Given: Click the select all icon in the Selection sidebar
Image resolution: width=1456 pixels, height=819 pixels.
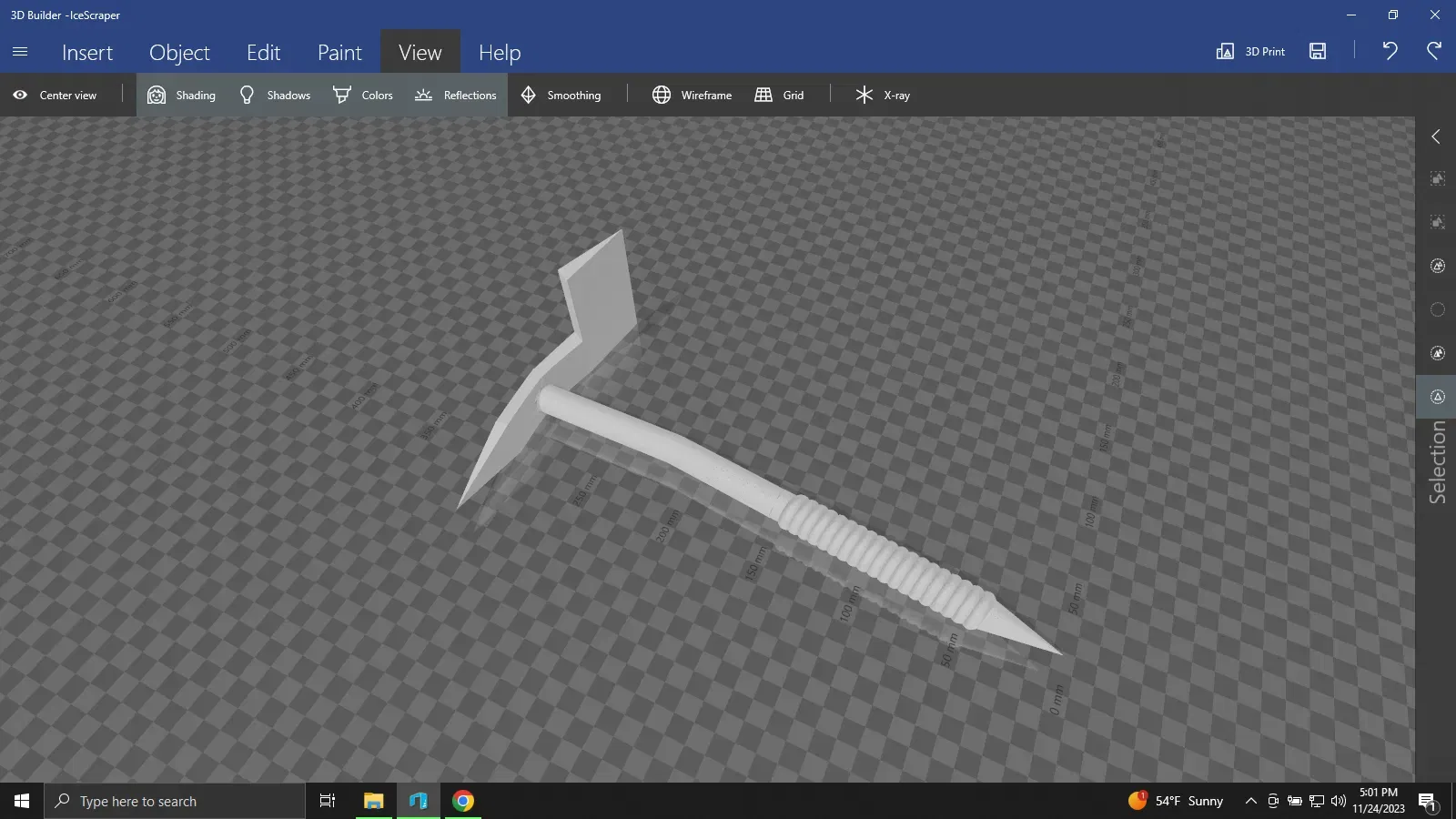Looking at the screenshot, I should point(1438,178).
